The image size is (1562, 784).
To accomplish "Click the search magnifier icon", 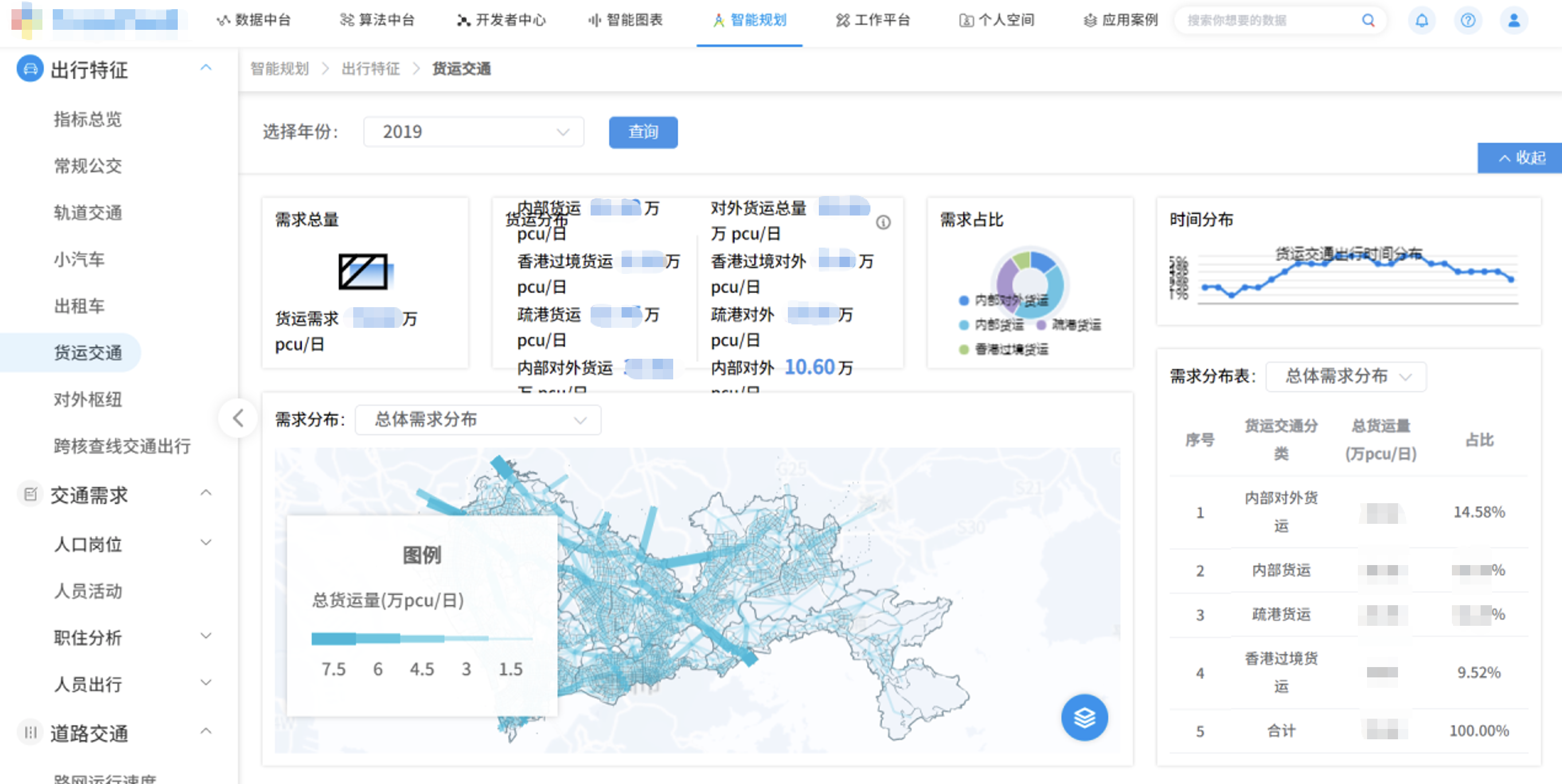I will click(x=1368, y=21).
